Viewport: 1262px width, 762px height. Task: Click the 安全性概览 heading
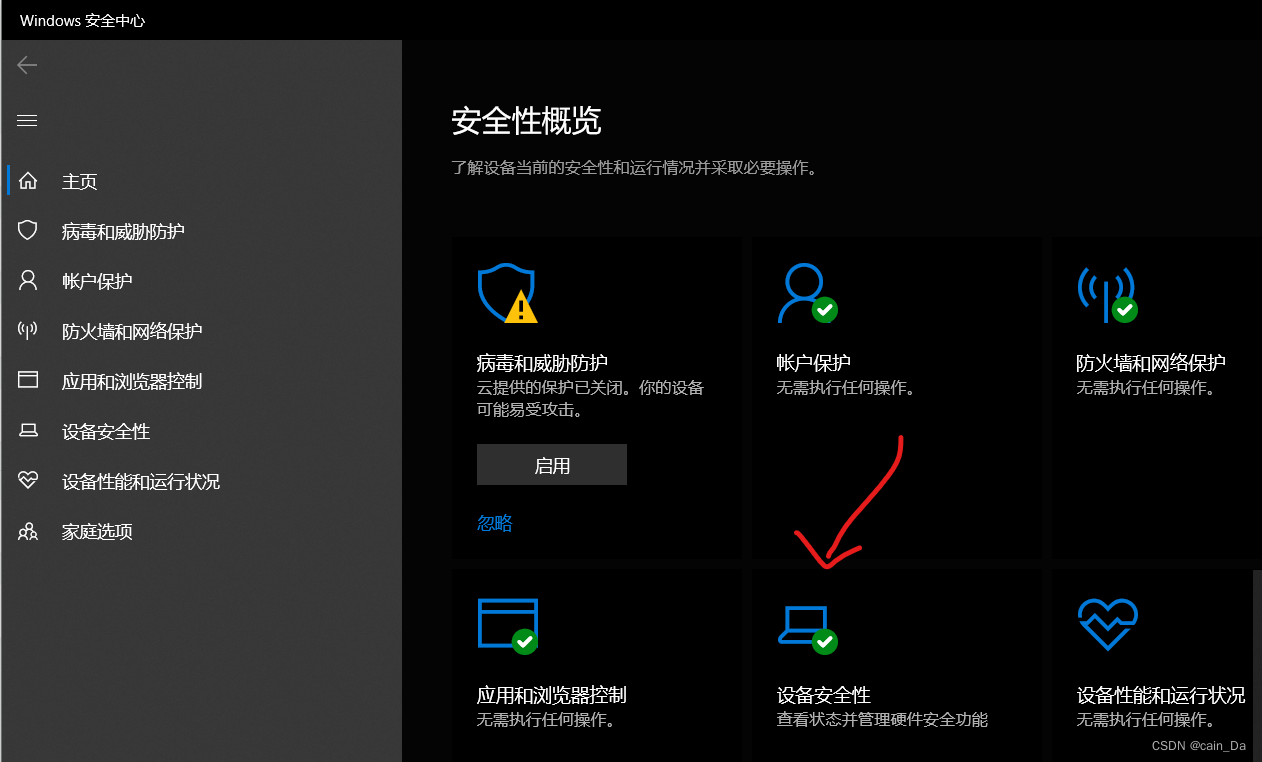click(526, 122)
